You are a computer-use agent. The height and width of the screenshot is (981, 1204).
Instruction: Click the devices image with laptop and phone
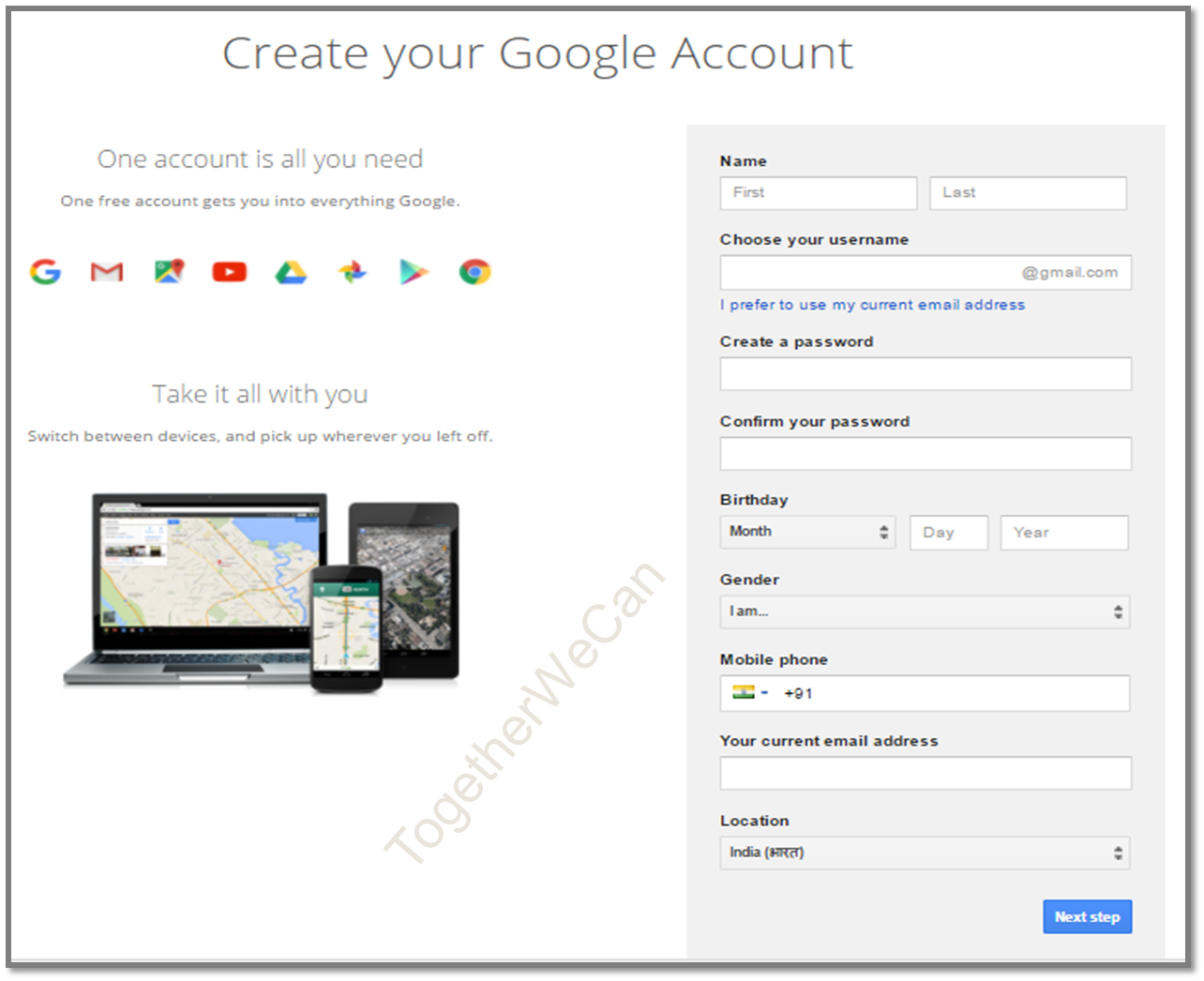(x=262, y=593)
